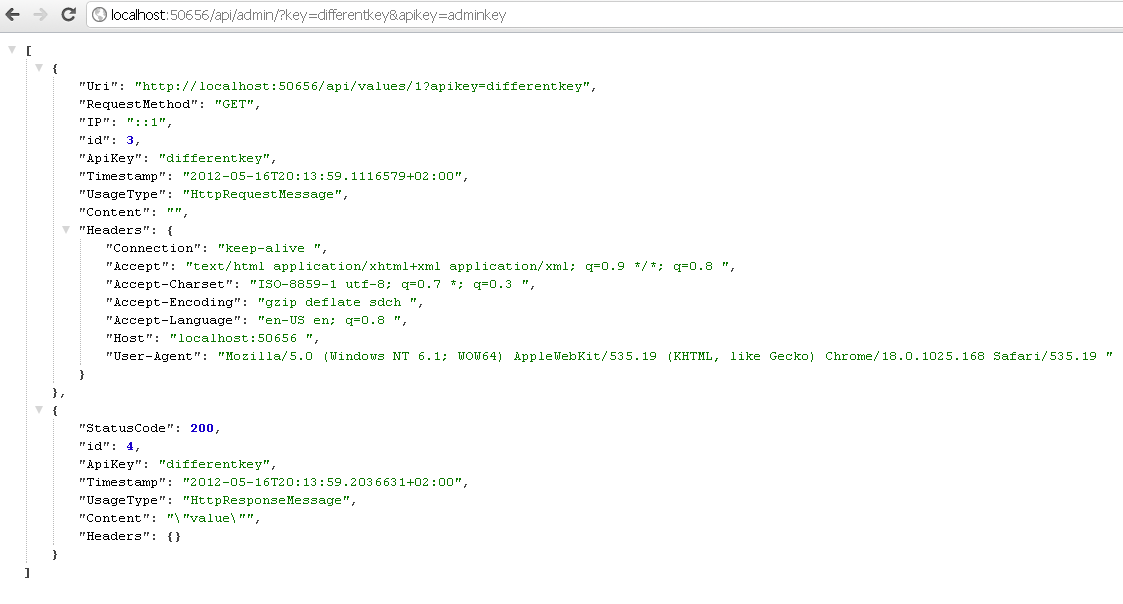This screenshot has height=604, width=1123.
Task: Click the "UsageType" key in the first object
Action: click(122, 194)
